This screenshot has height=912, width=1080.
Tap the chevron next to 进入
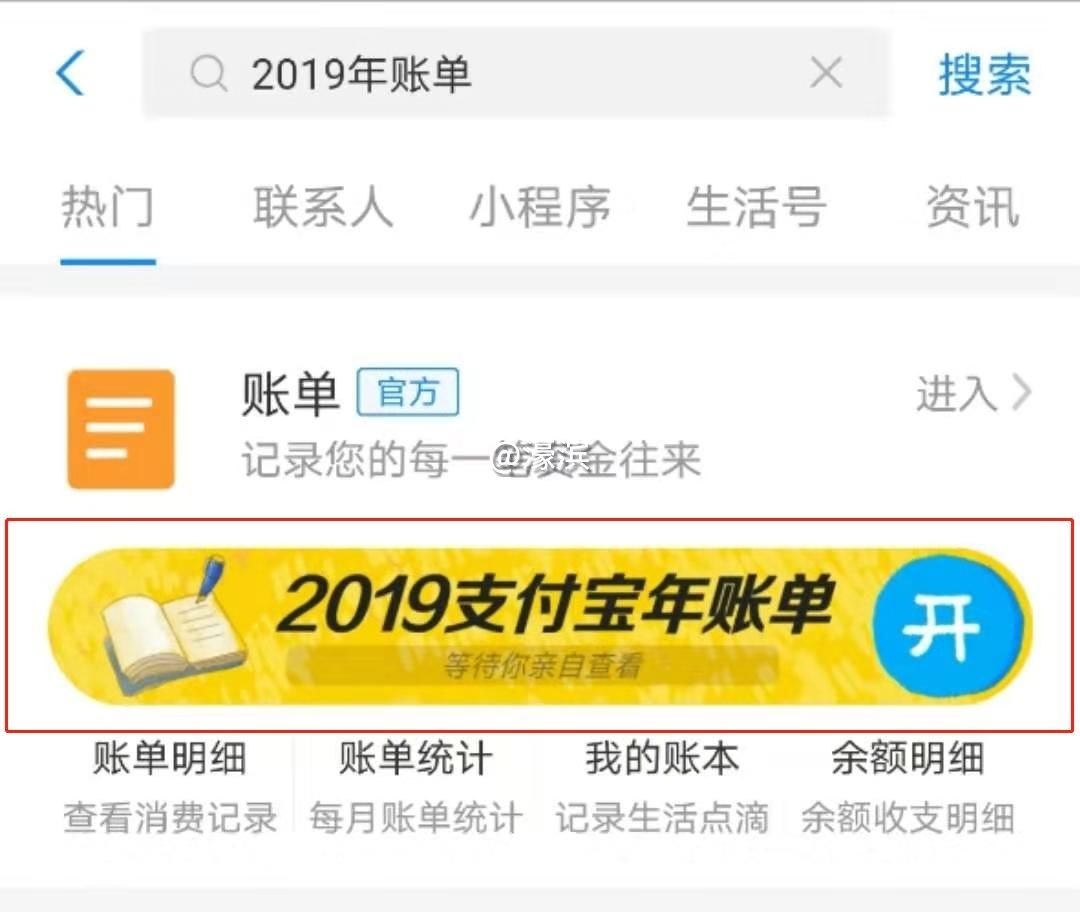pos(1021,393)
